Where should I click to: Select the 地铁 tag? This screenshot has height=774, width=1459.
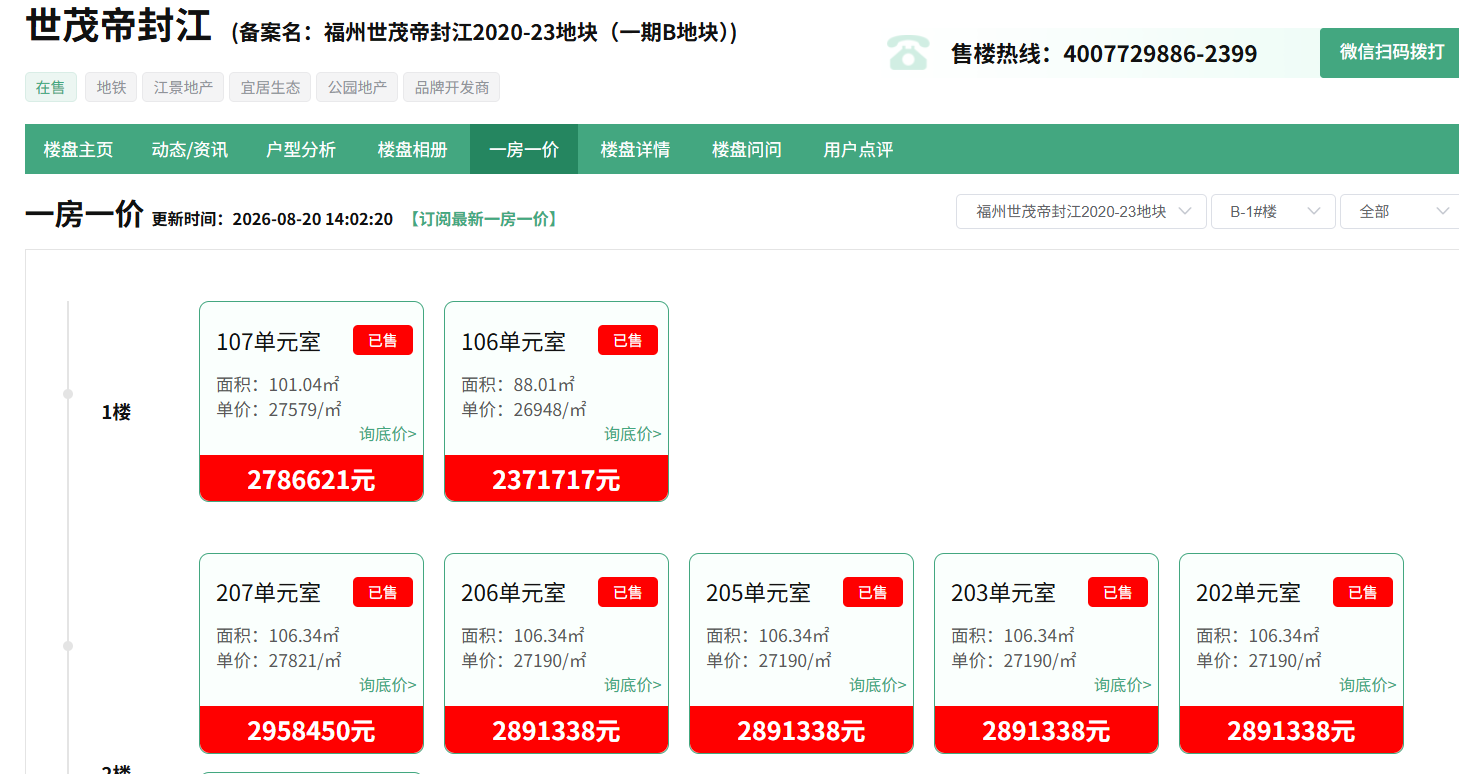[111, 87]
